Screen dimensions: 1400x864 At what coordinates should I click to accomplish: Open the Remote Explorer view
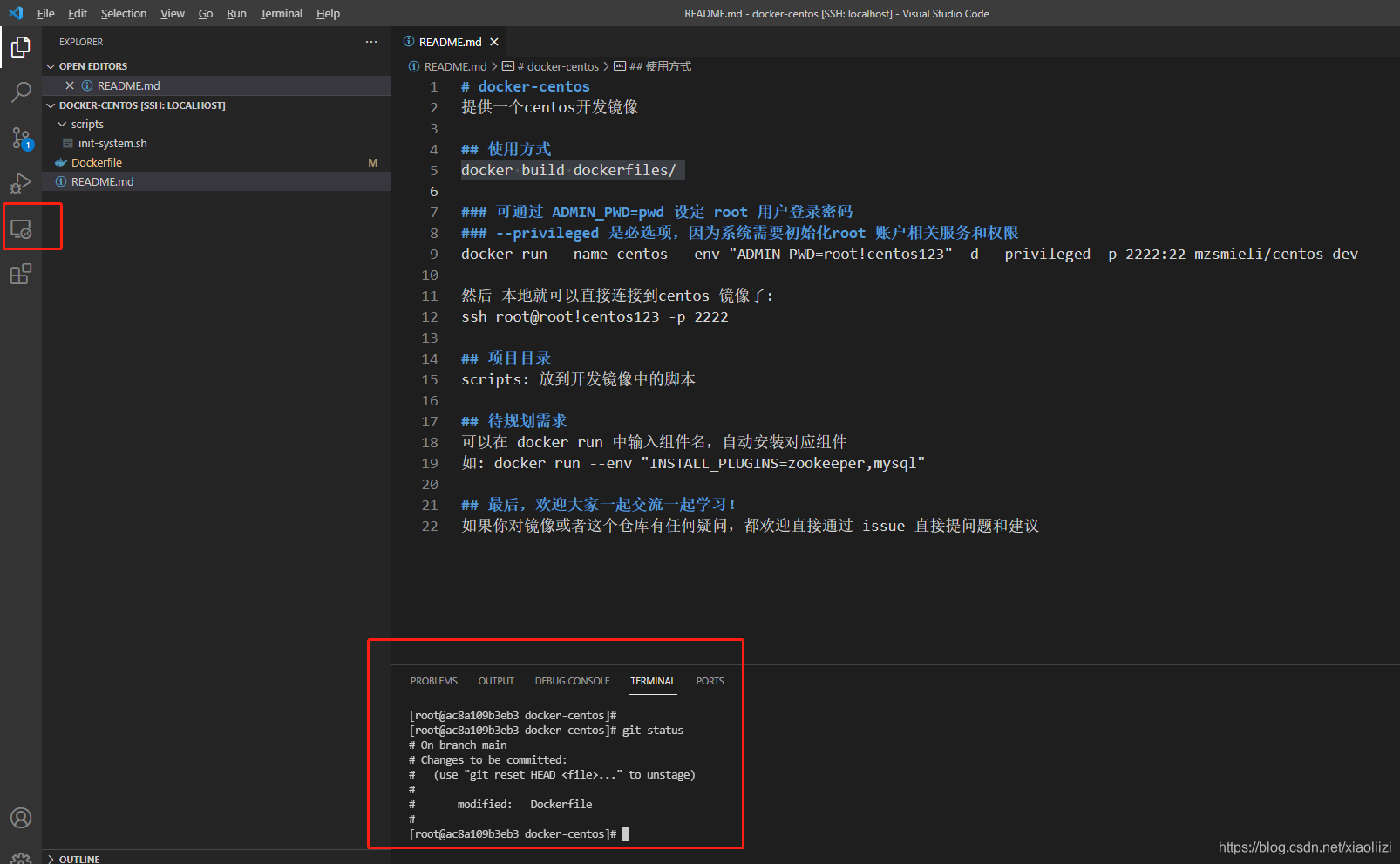(x=21, y=228)
